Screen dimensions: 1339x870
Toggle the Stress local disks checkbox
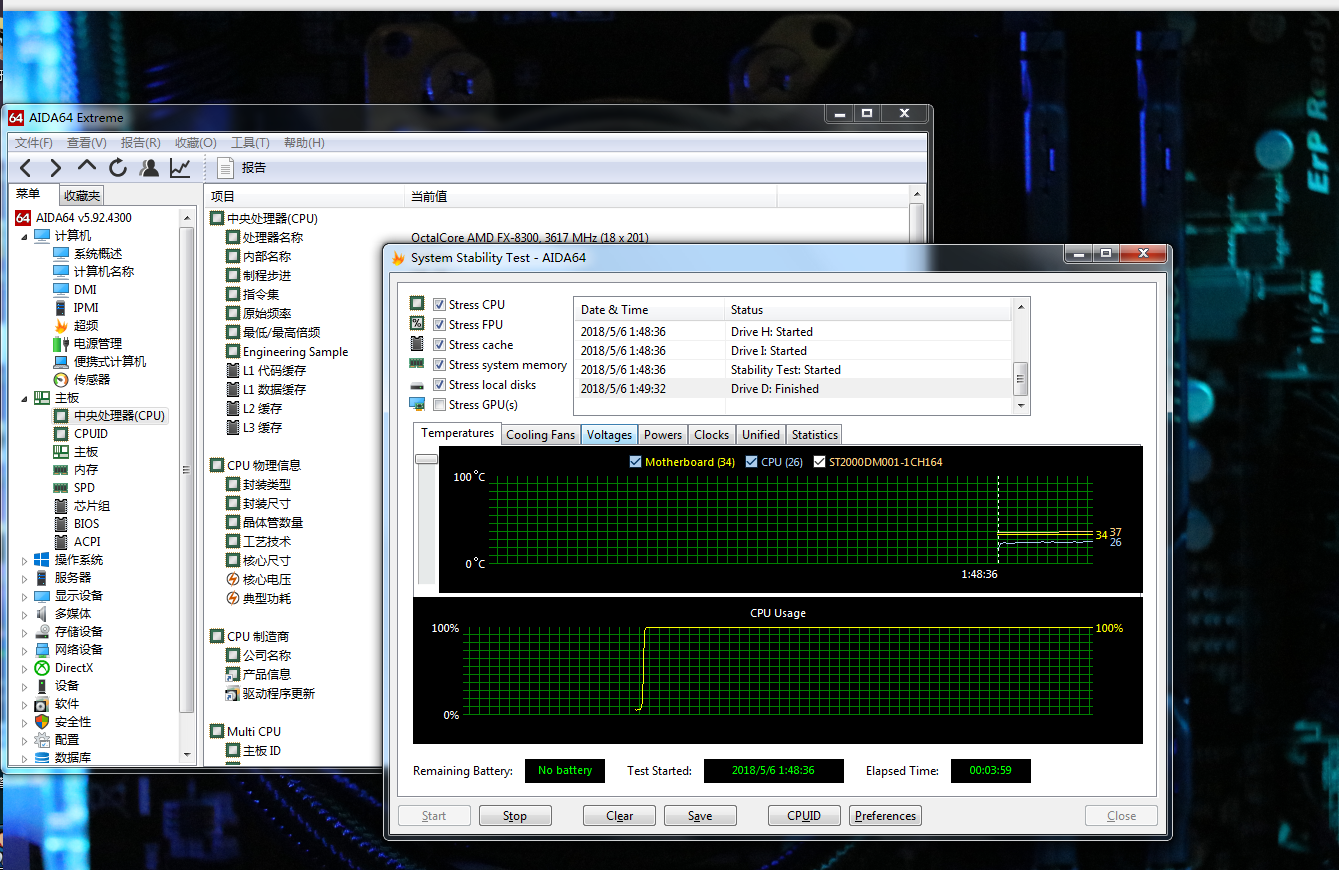[439, 384]
